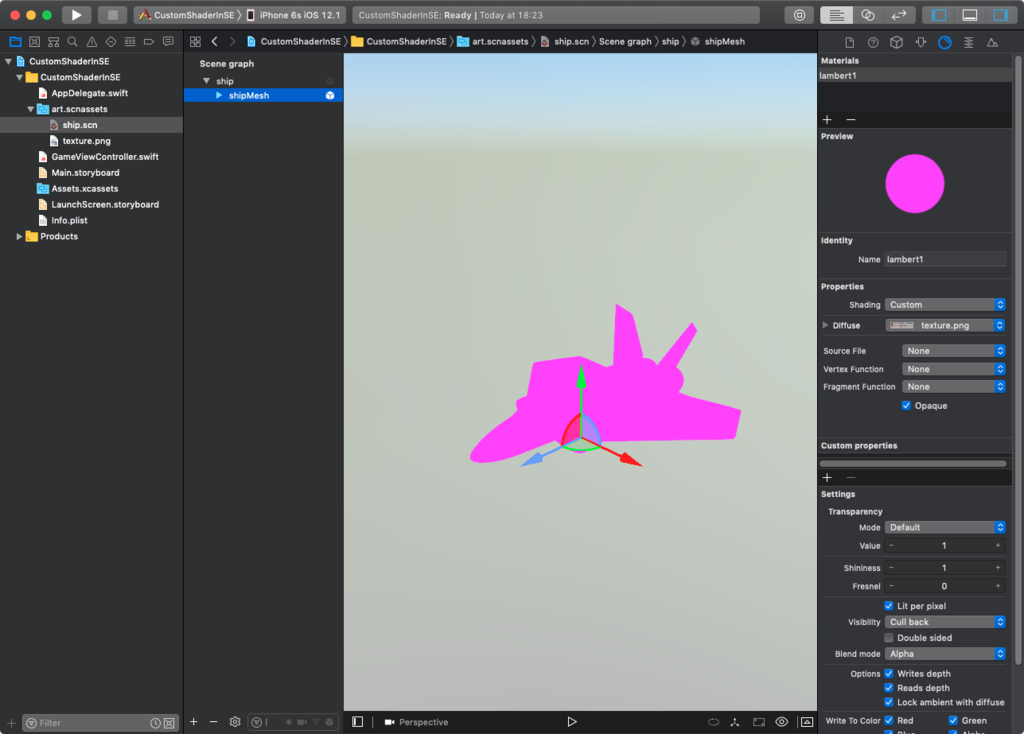
Task: Show the Node inspector
Action: 897,42
